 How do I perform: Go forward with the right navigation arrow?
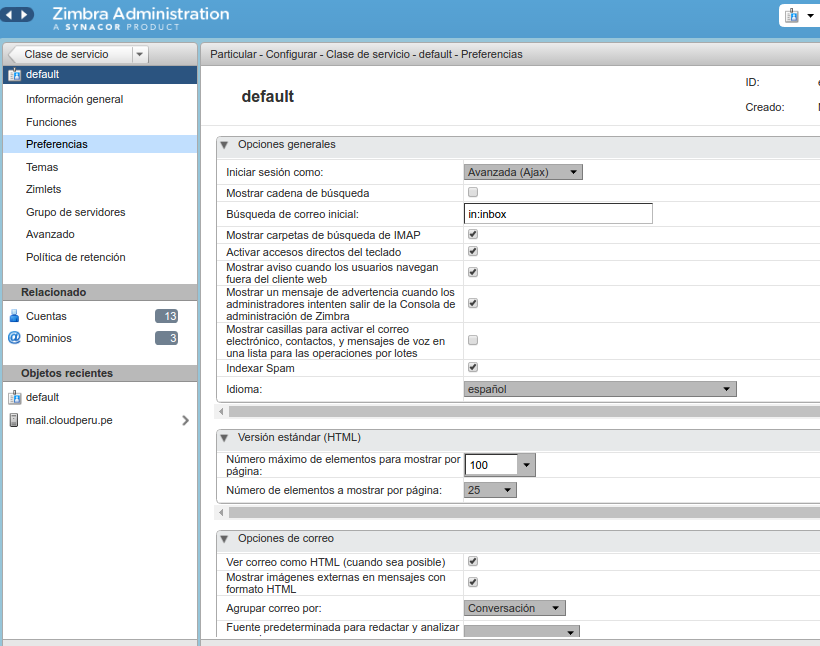[25, 15]
